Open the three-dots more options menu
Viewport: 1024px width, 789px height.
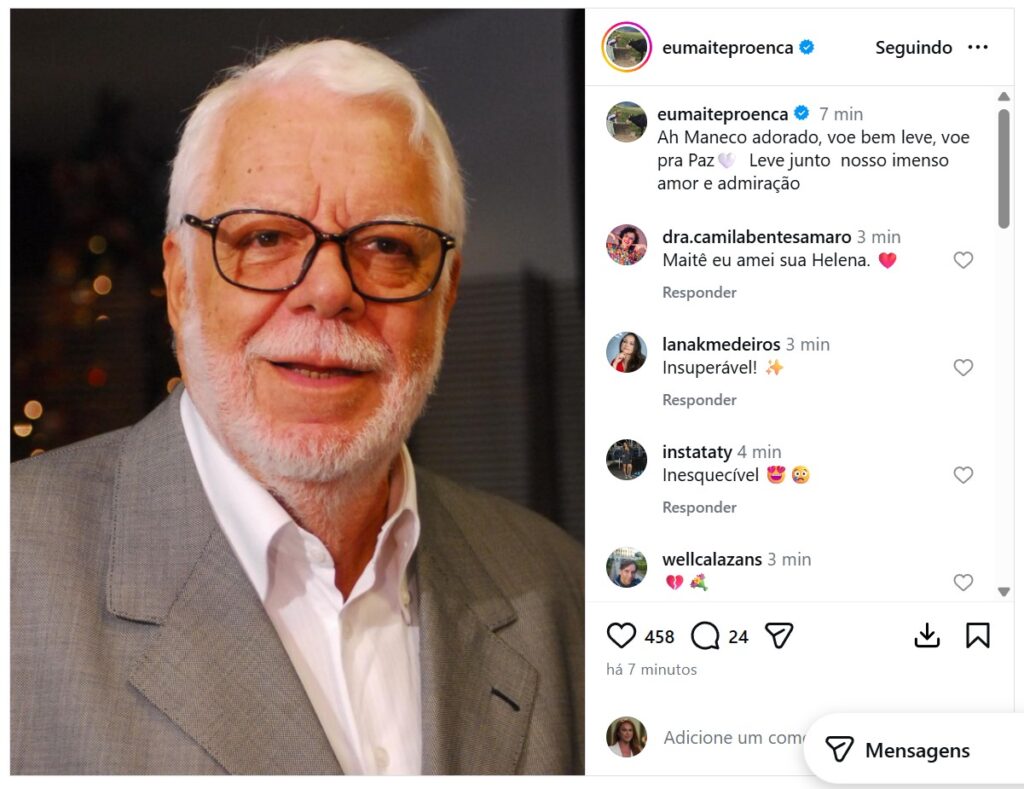coord(977,48)
